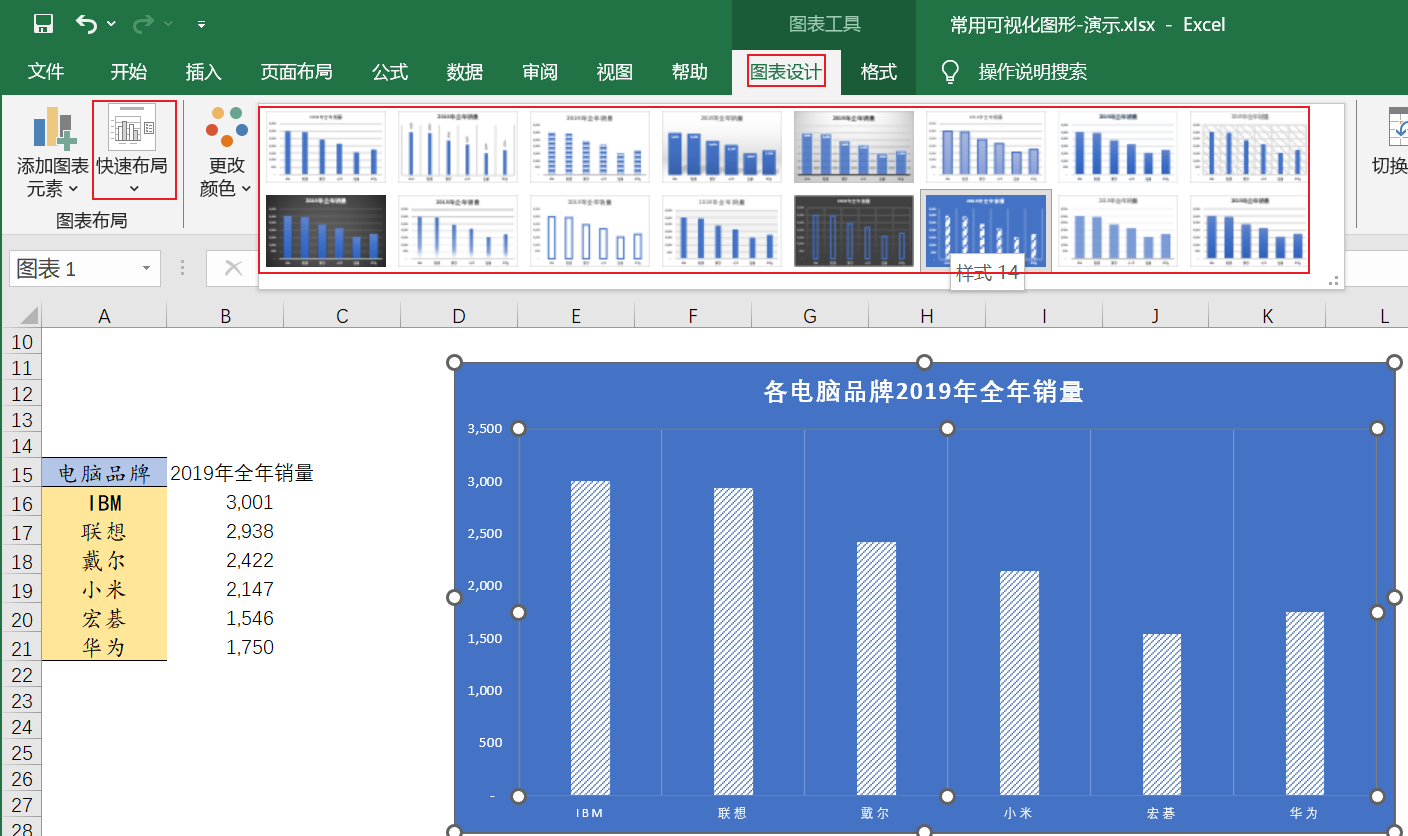The image size is (1408, 836).
Task: Open the 添加图表元素 menu
Action: coord(52,152)
